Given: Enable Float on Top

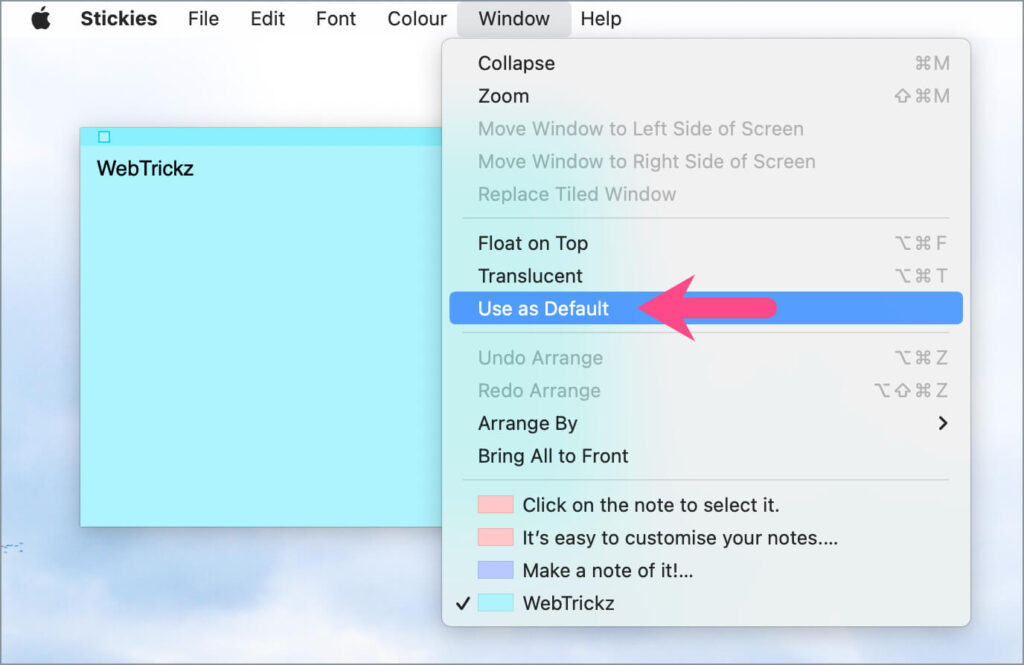Looking at the screenshot, I should point(533,243).
